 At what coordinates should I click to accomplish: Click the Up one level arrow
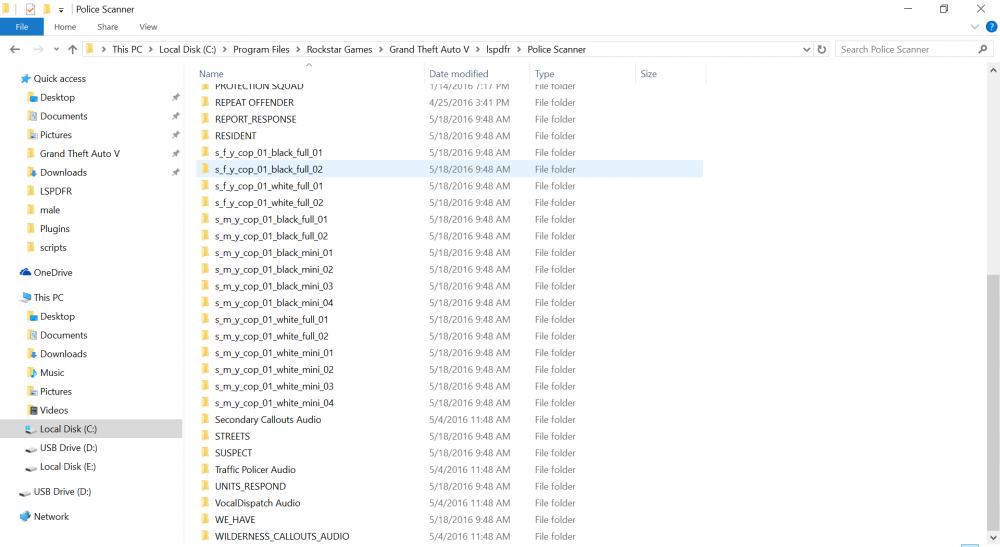(73, 49)
